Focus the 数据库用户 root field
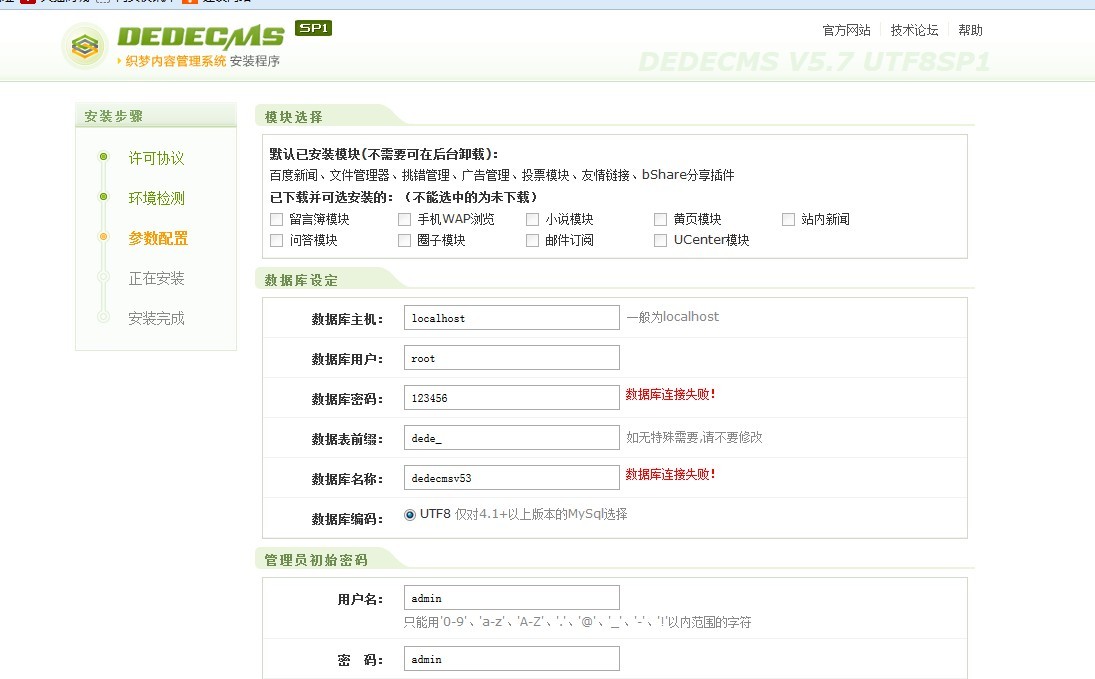Screen dimensions: 1095x679 tap(511, 358)
